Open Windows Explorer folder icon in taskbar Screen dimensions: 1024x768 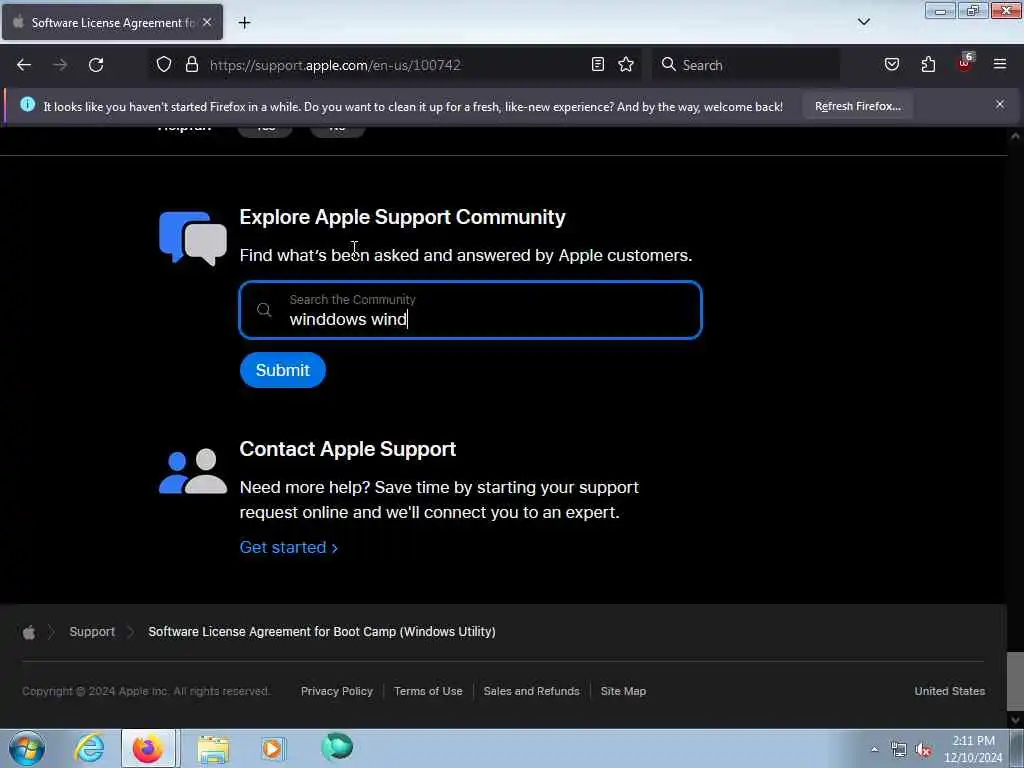tap(214, 748)
